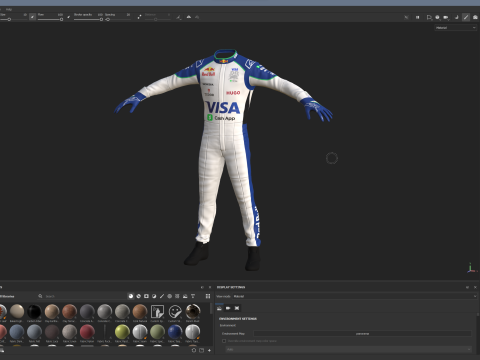Check the override environment color space checkbox

pyautogui.click(x=224, y=341)
